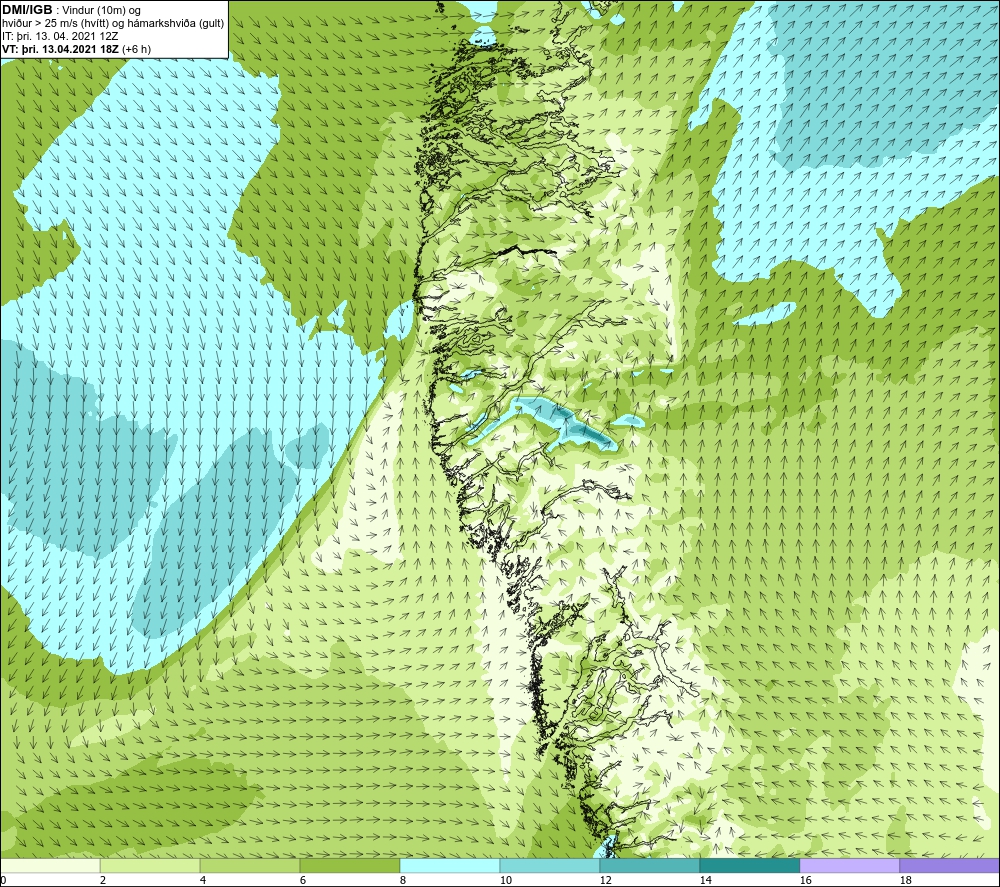Click the 'Vindur (10m) og' label
1000x887 pixels.
101,10
